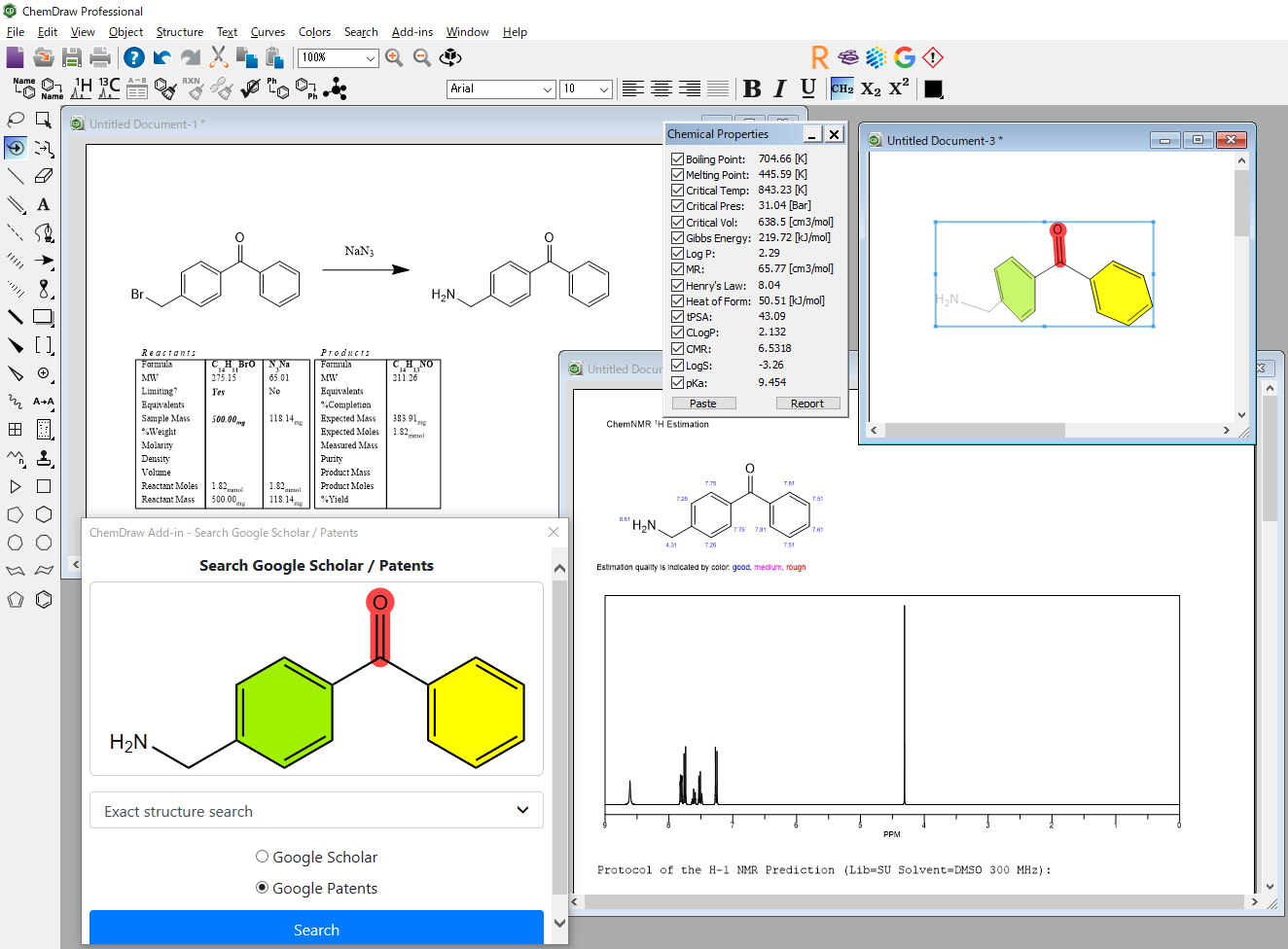The width and height of the screenshot is (1288, 949).
Task: Uncheck the Boiling Point property
Action: click(x=678, y=158)
